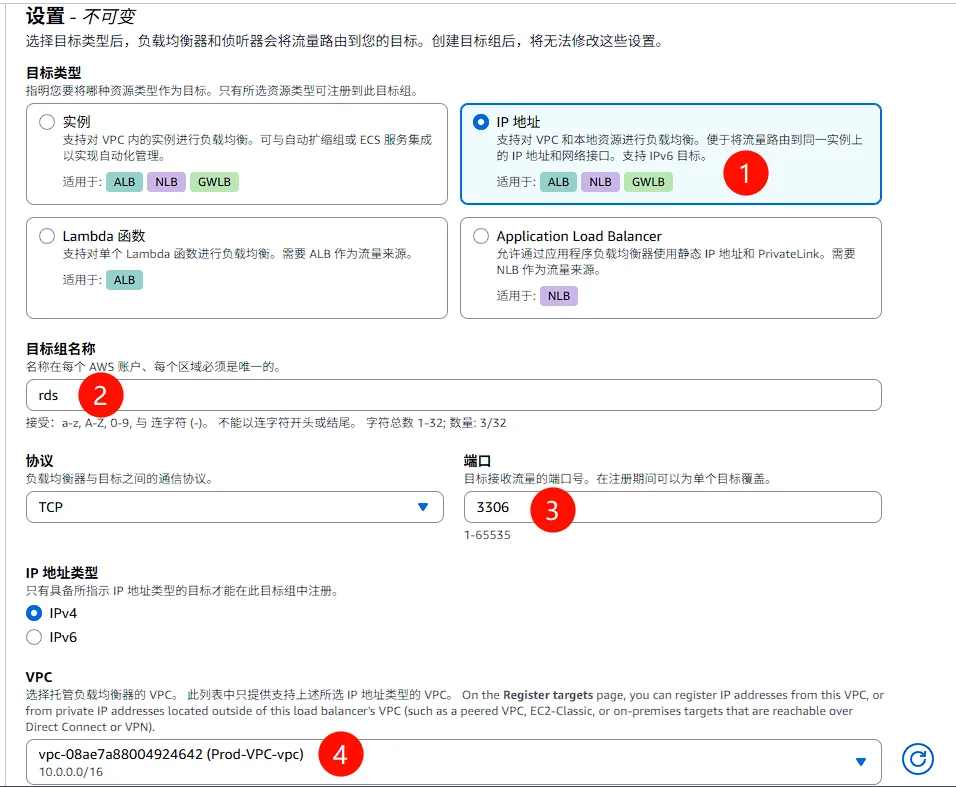Switch IP address type to IPv6

35,637
